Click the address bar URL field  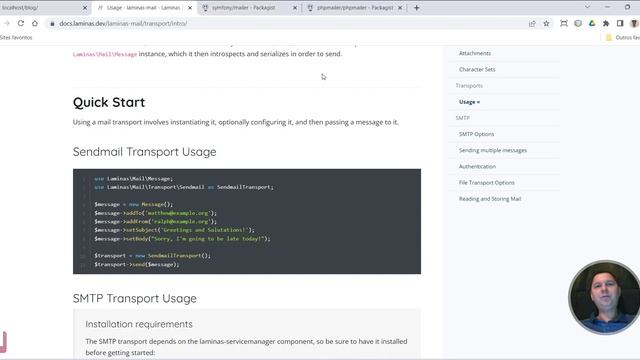pos(286,24)
